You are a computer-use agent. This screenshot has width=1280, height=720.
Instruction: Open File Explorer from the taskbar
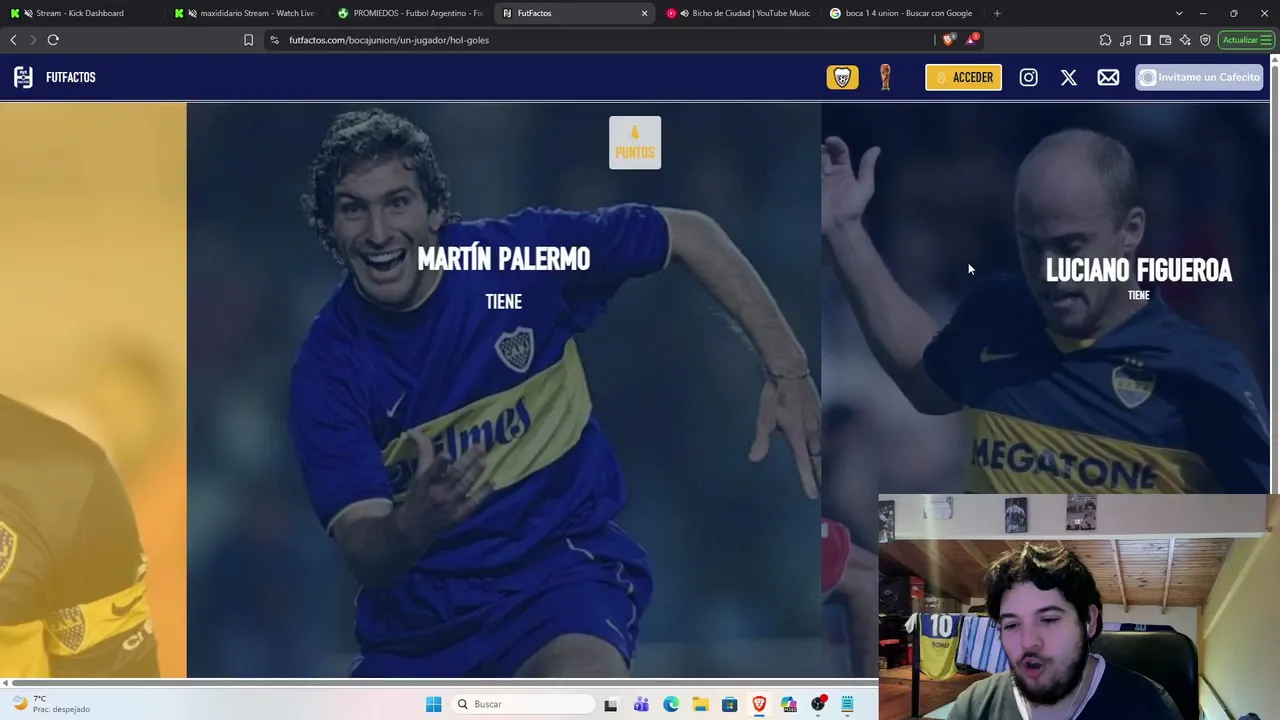pyautogui.click(x=700, y=704)
